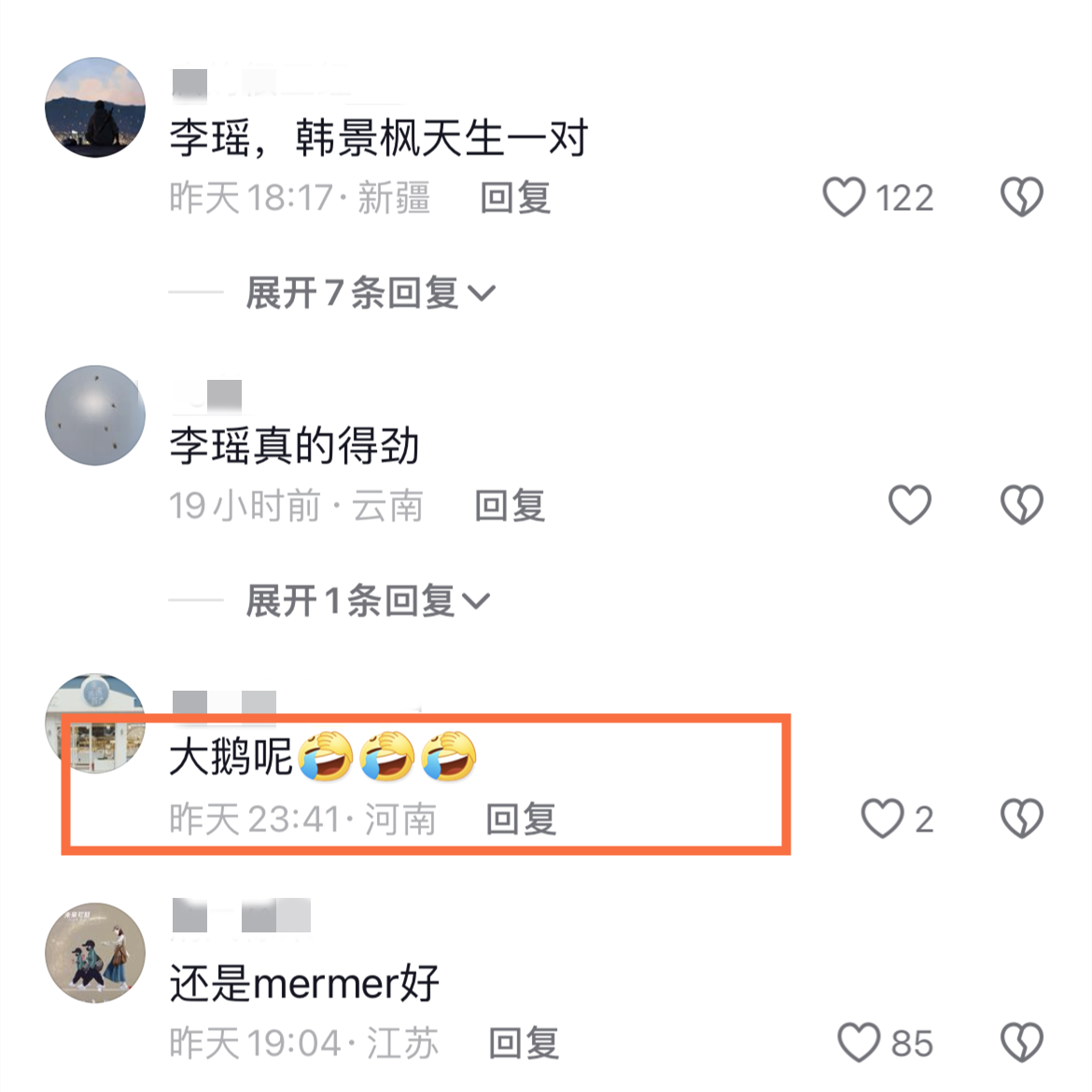Dislike the 还是mermer好 comment

[x=1022, y=1043]
